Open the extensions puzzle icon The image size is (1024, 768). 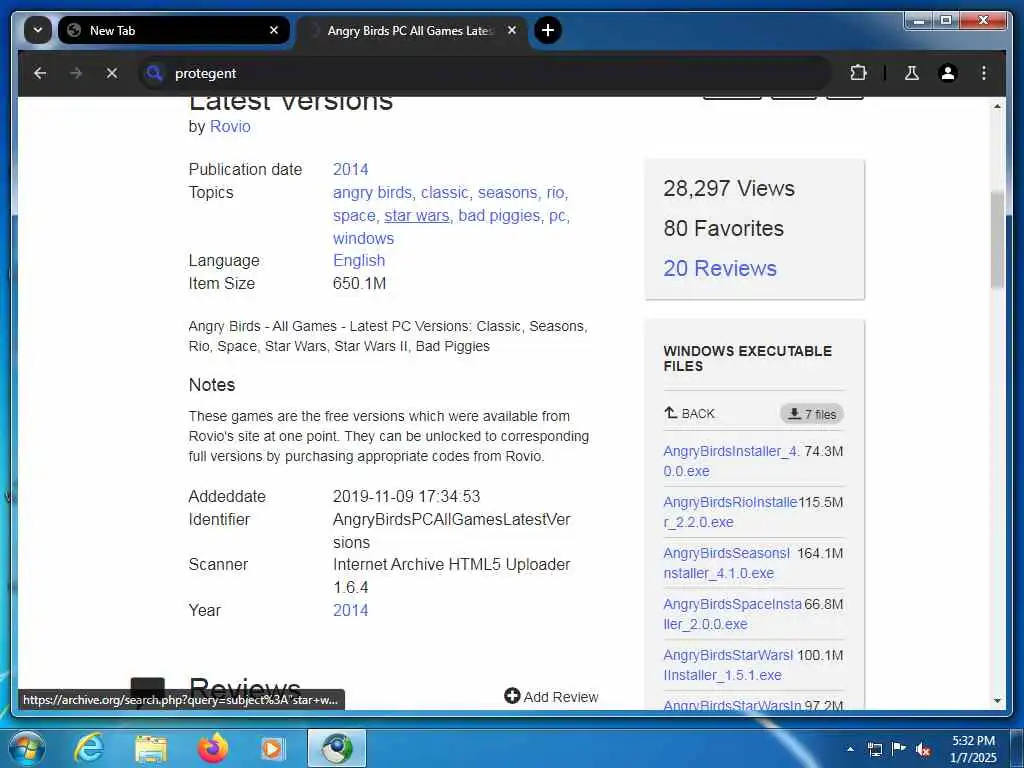tap(858, 72)
